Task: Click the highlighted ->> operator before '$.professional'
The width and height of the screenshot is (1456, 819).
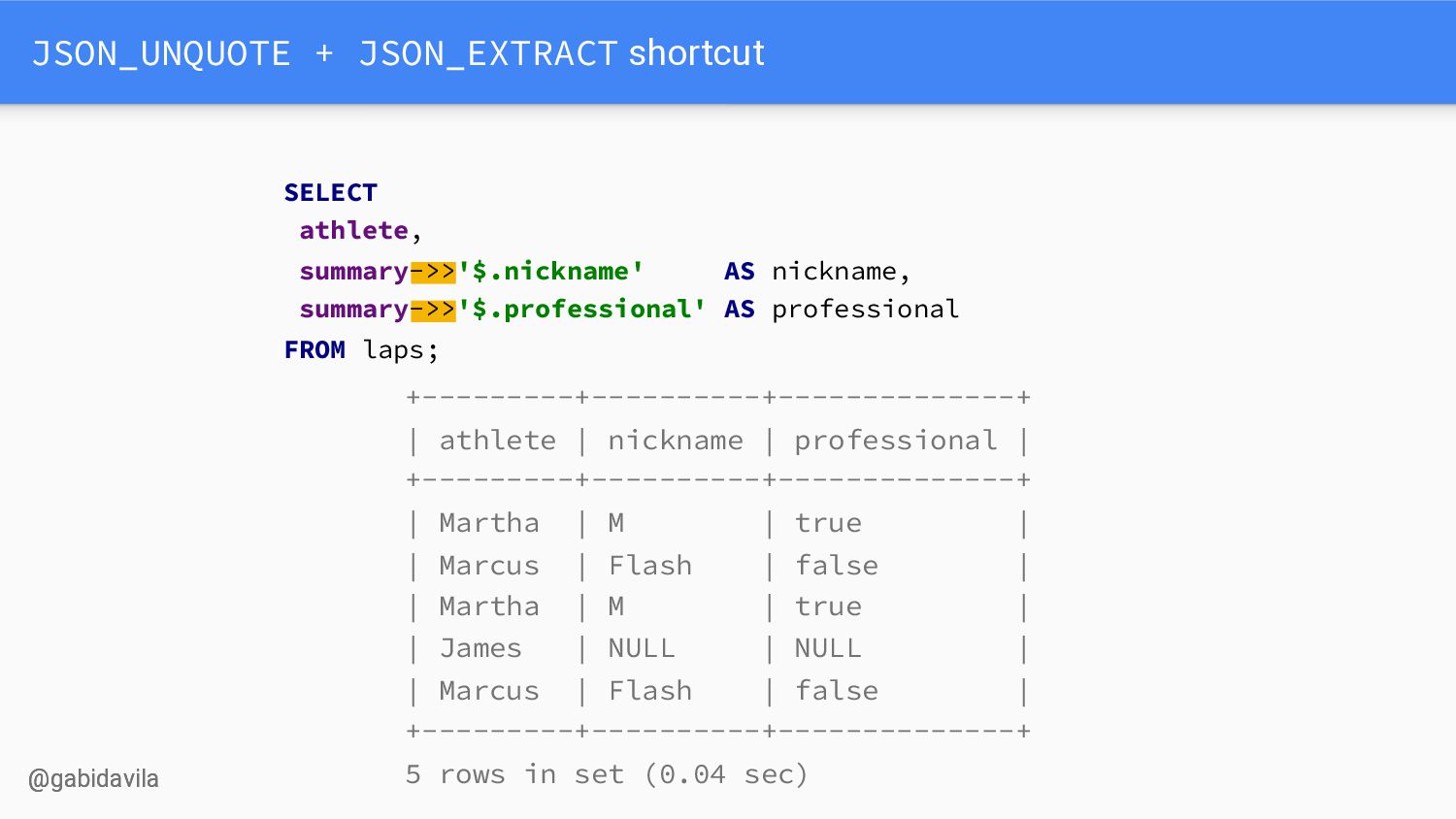Action: pyautogui.click(x=433, y=309)
